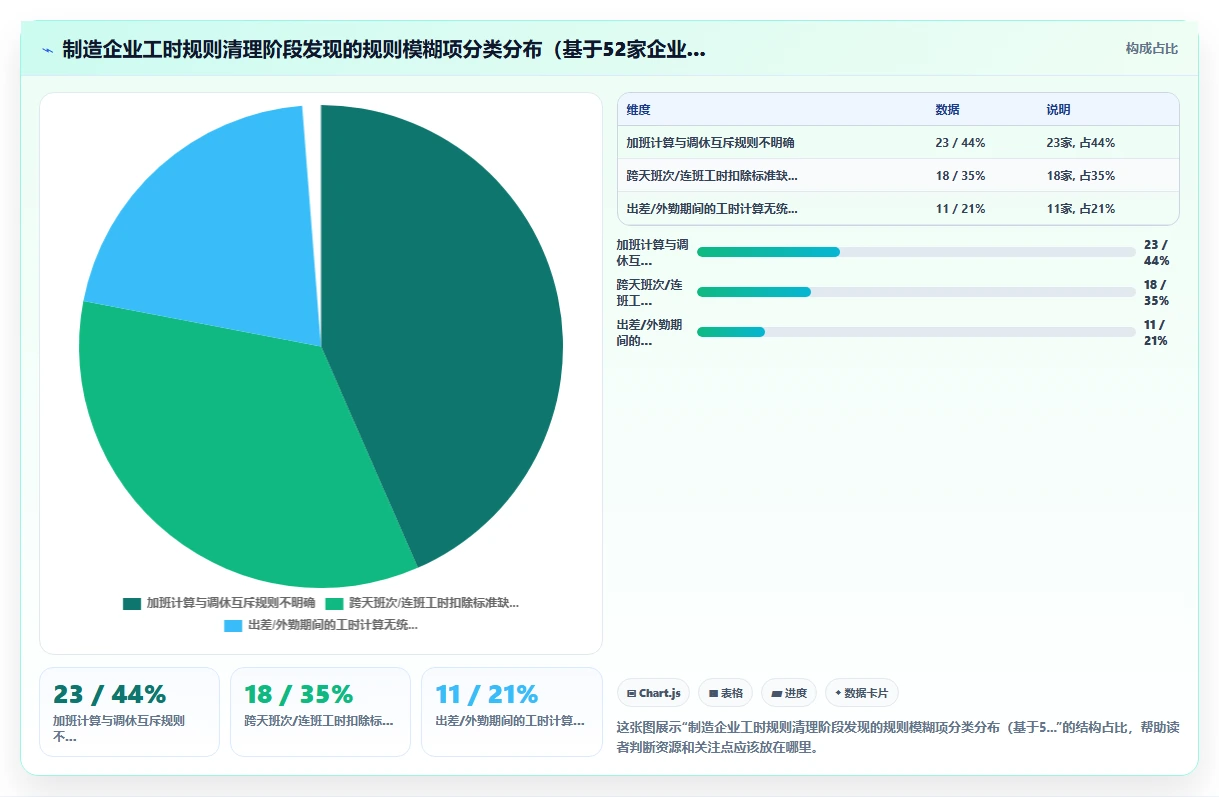1219x797 pixels.
Task: Select table cell 加班计算与调休互斥规则不明确
Action: pyautogui.click(x=710, y=143)
